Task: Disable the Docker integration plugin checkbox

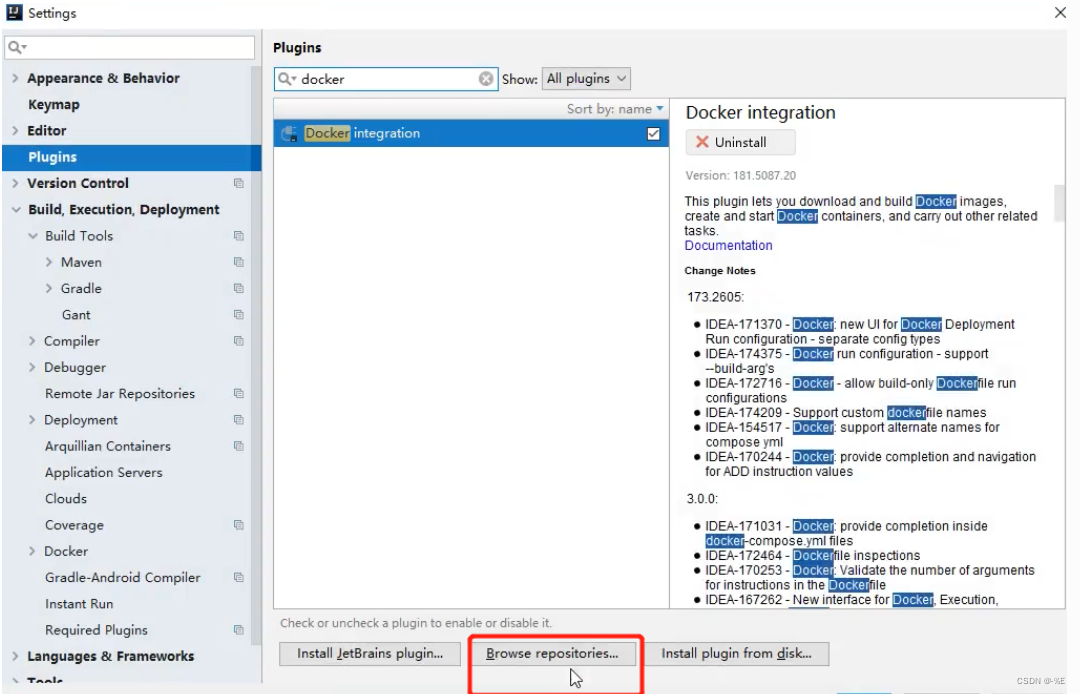Action: pyautogui.click(x=653, y=134)
